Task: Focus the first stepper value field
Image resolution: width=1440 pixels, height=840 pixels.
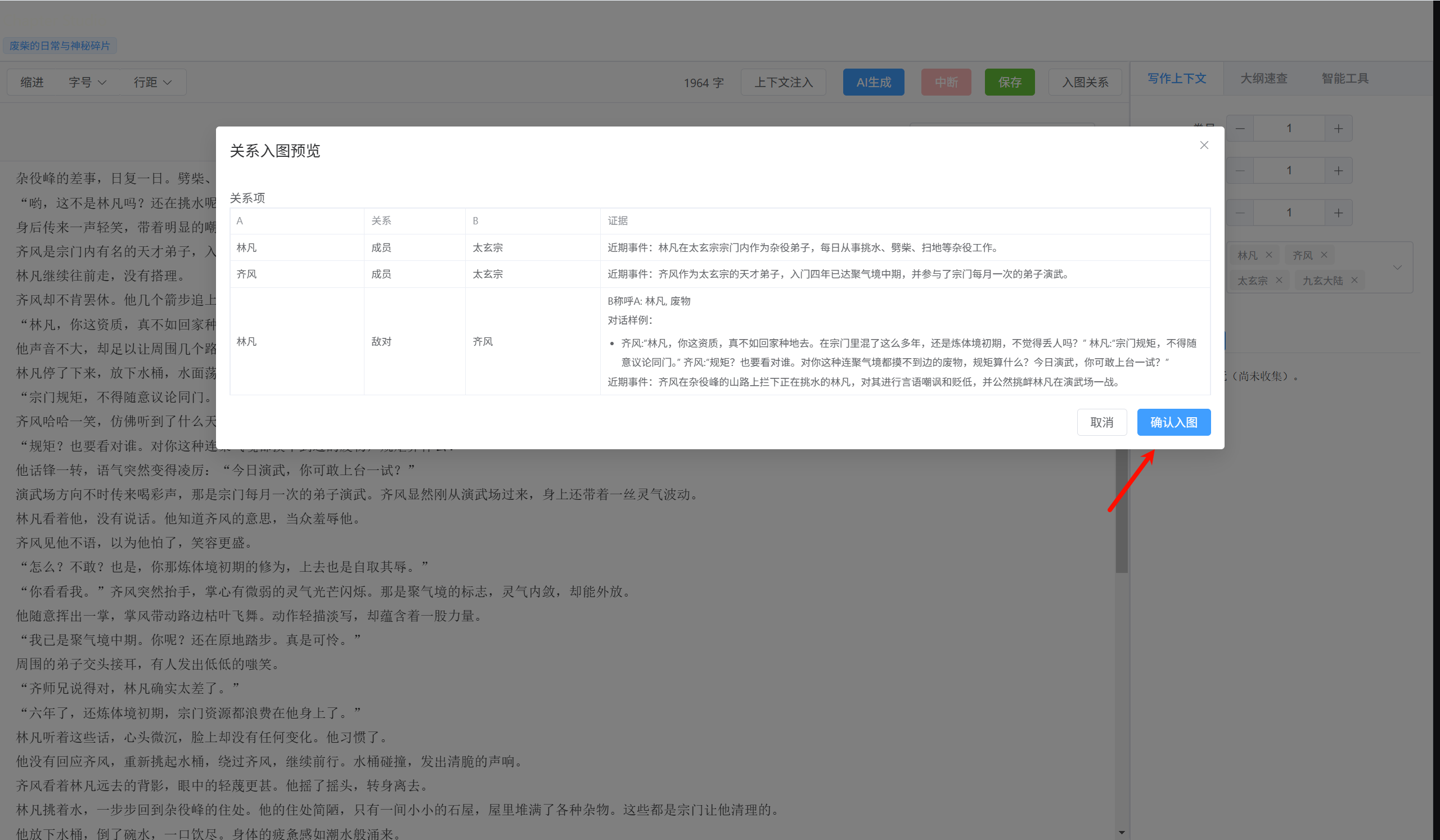Action: click(1289, 129)
